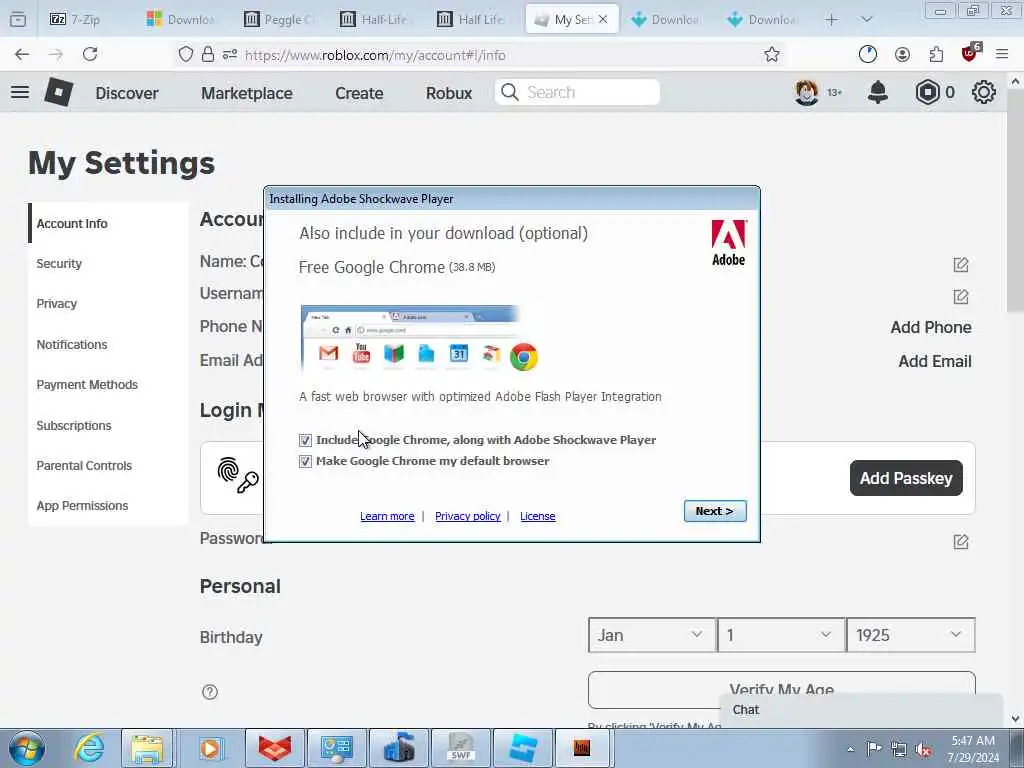Uncheck Include Google Chrome with Shockwave Player
The height and width of the screenshot is (768, 1024).
coord(305,440)
